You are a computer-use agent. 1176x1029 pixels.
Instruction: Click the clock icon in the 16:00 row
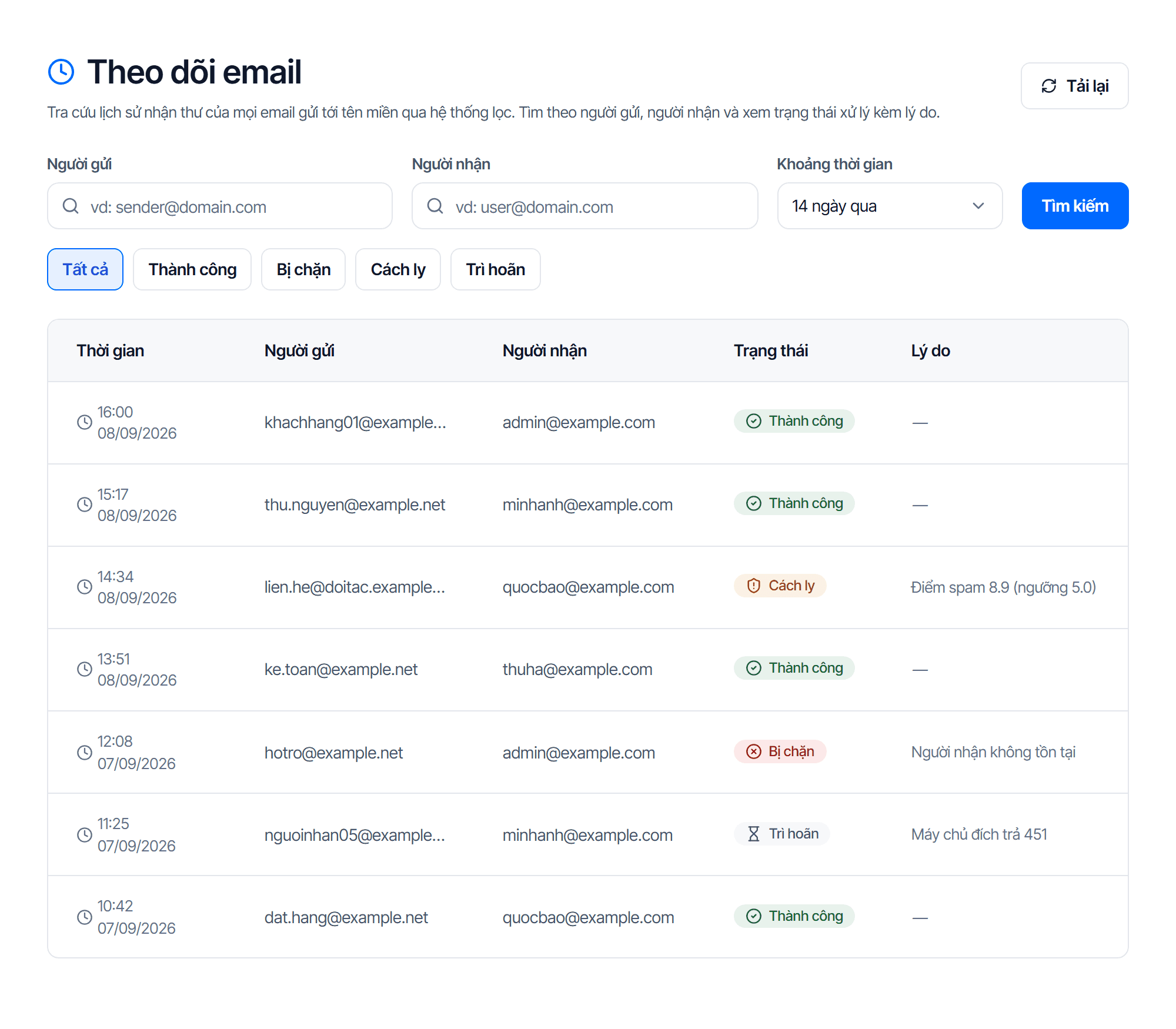[85, 422]
